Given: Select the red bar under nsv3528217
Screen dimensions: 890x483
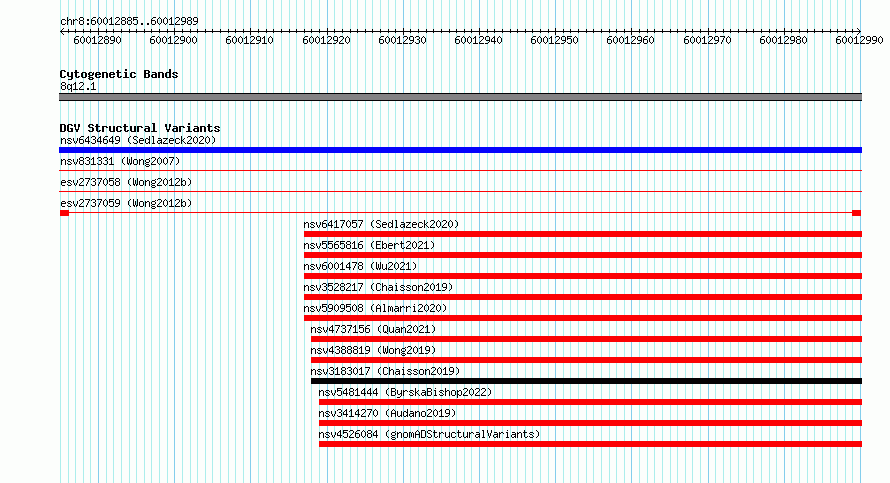Looking at the screenshot, I should [583, 297].
